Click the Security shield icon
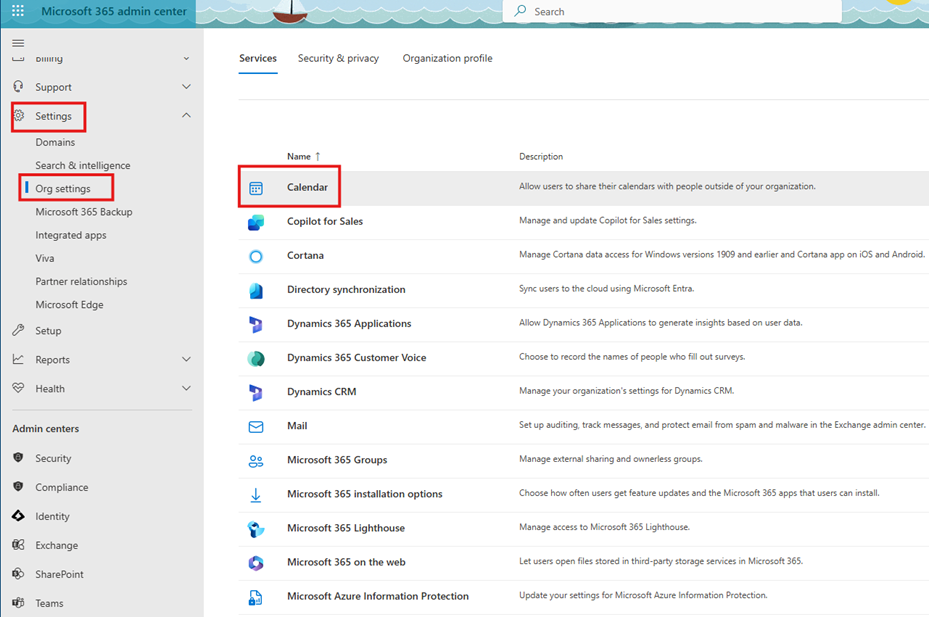 click(18, 458)
